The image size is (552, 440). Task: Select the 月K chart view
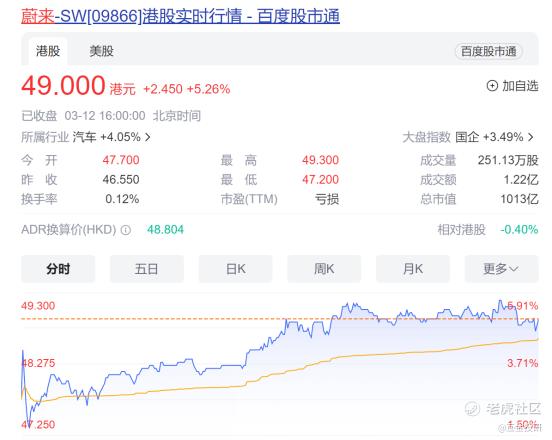pos(413,269)
